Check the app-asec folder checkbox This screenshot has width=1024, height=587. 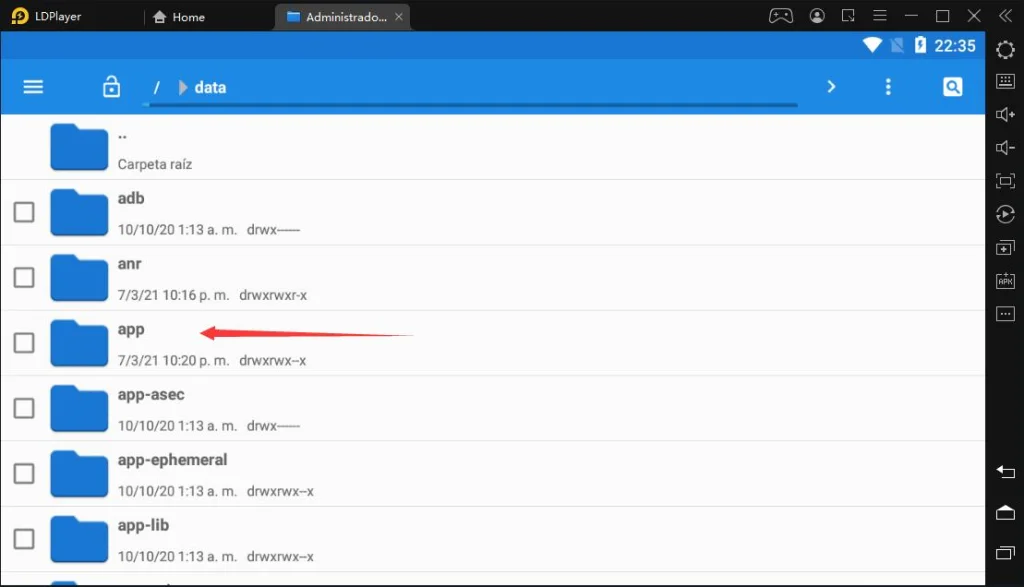24,407
